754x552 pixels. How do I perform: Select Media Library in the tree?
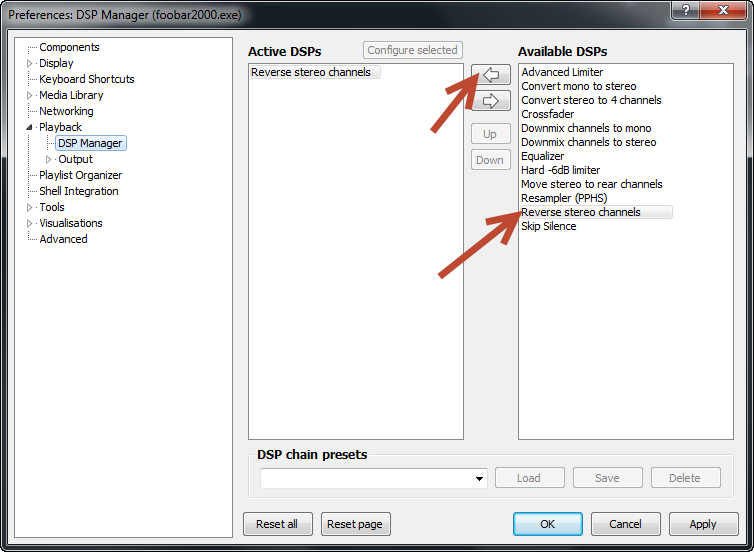71,95
